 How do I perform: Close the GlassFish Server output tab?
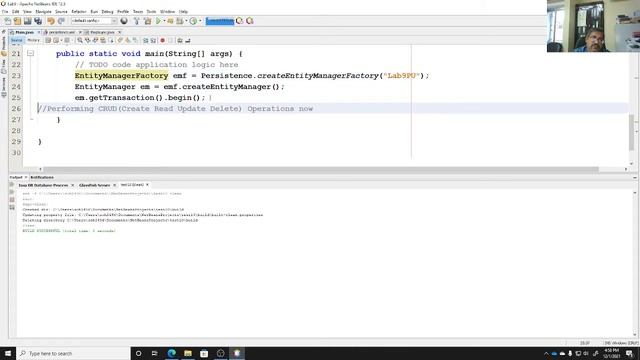click(114, 185)
